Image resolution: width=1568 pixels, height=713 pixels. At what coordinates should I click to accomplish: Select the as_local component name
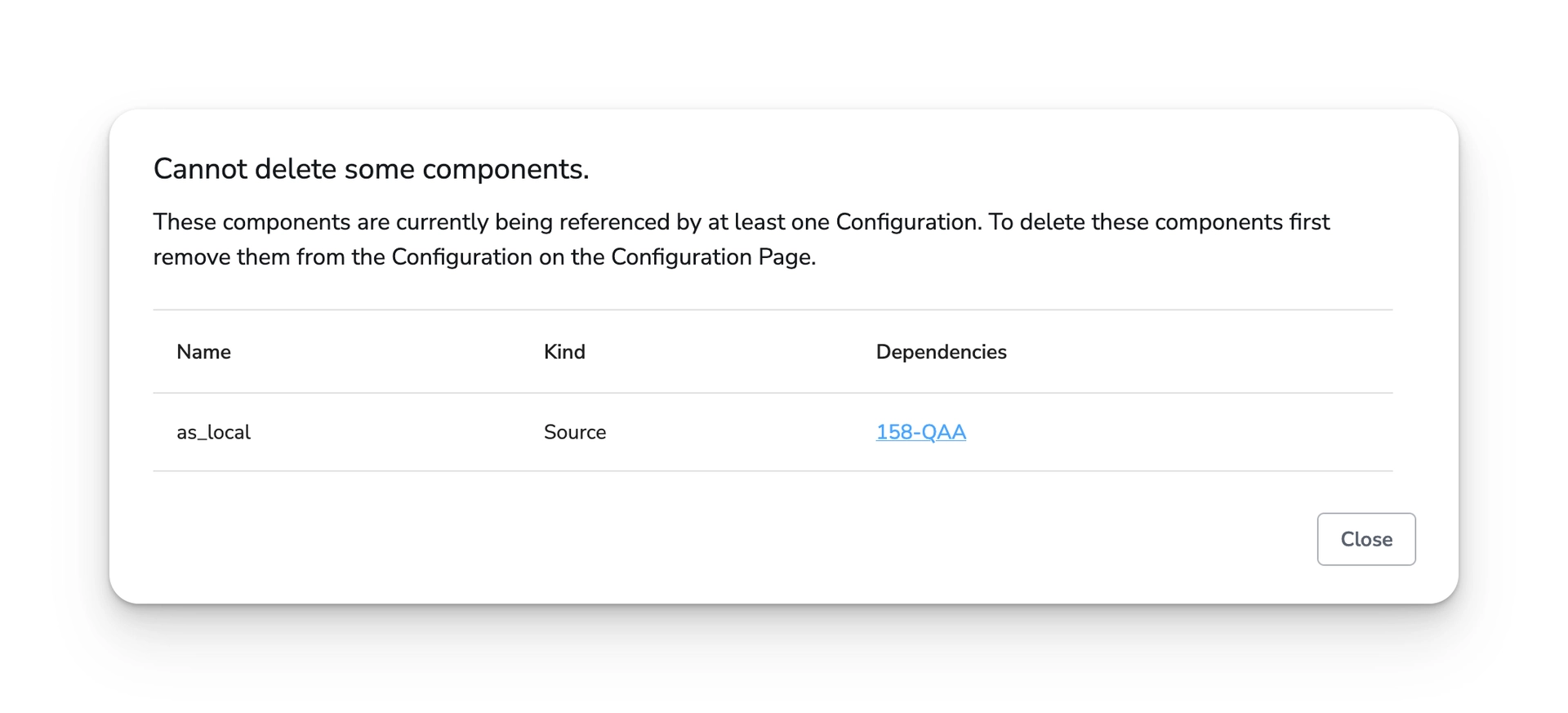[213, 432]
